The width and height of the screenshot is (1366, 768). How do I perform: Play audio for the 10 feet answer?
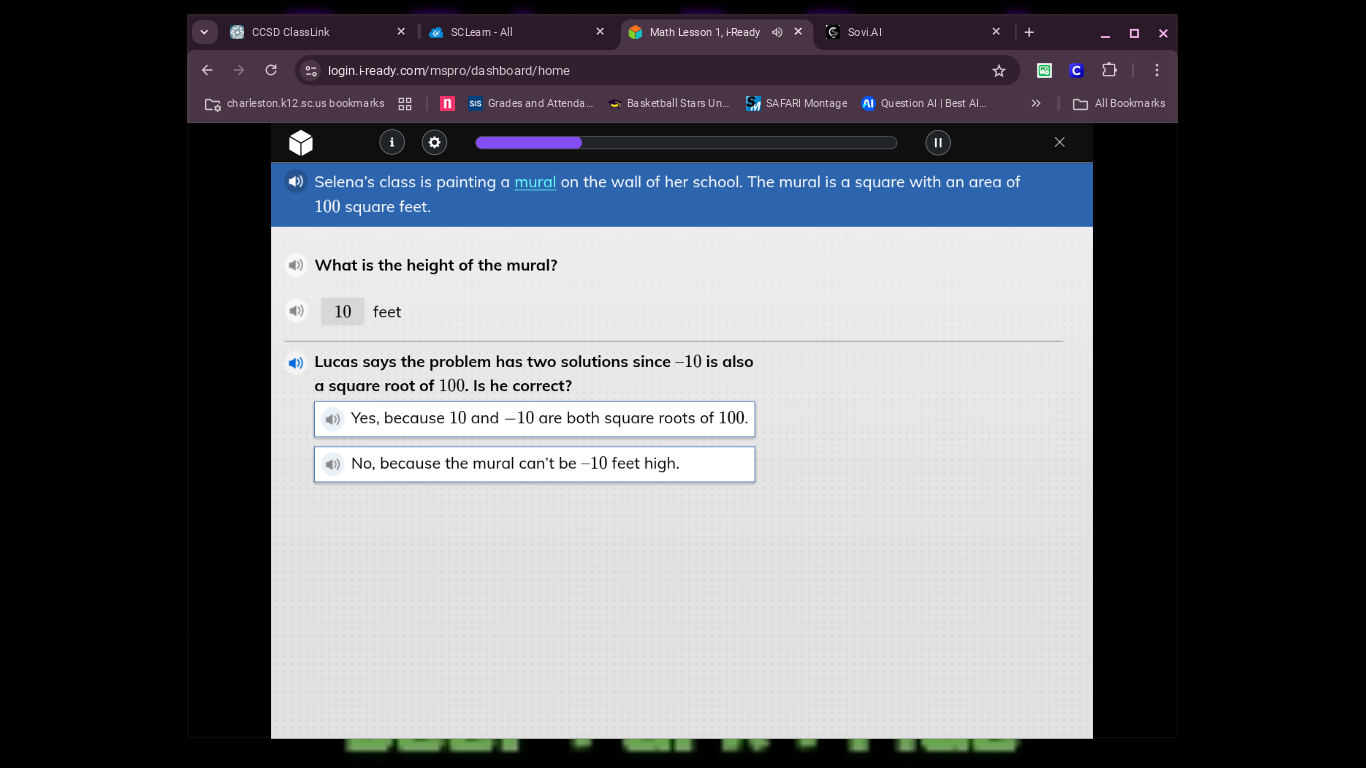click(x=295, y=311)
